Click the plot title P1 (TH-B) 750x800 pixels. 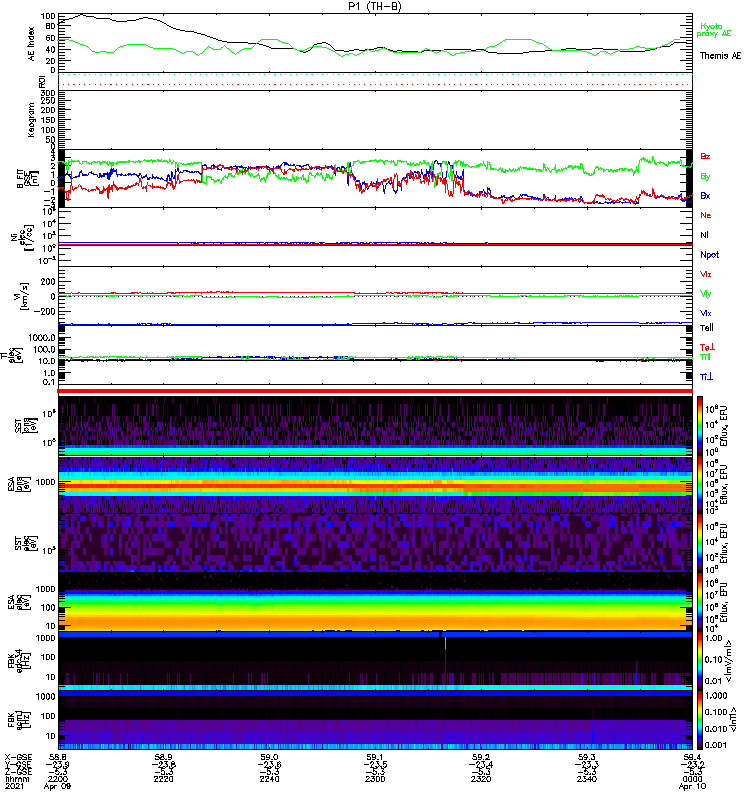(x=374, y=6)
